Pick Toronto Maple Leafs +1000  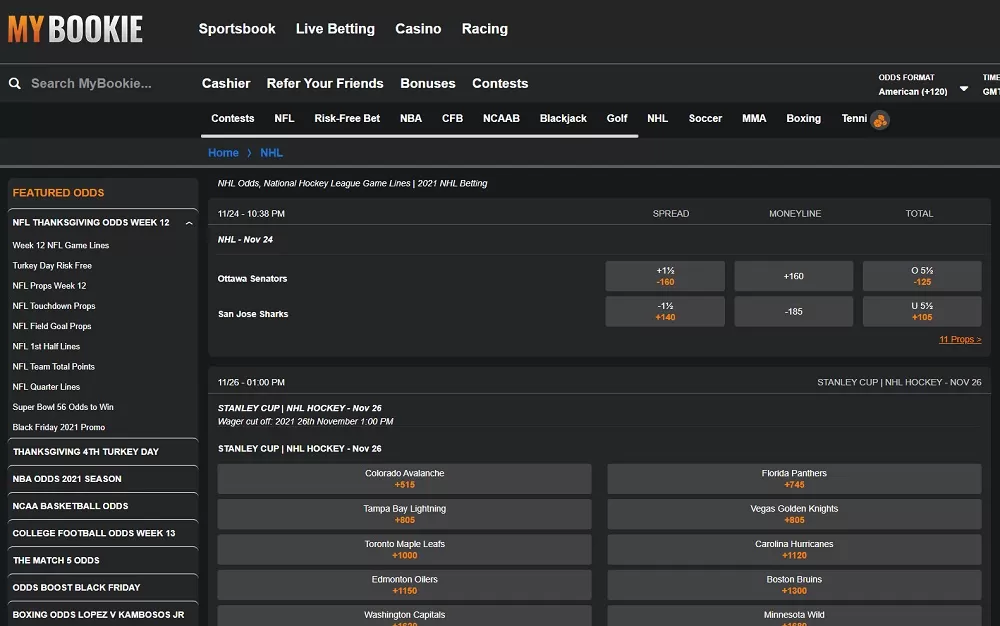coord(404,550)
